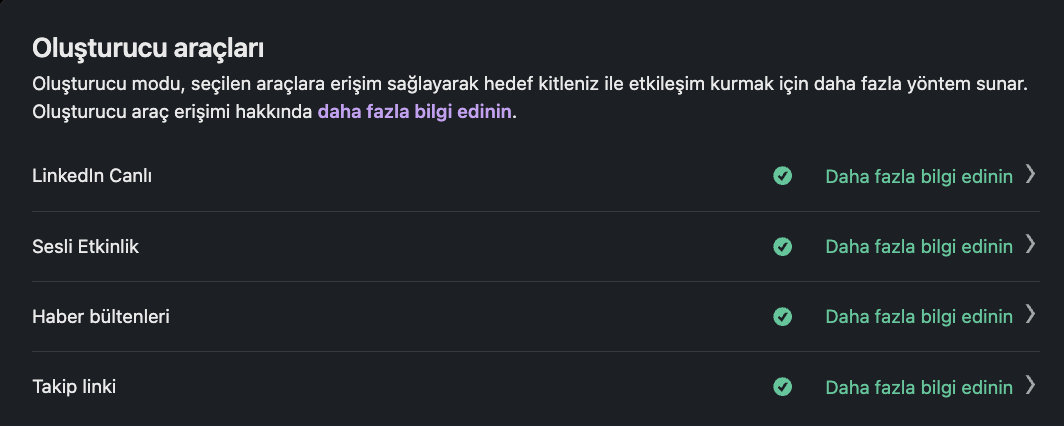Click the Oluşturucu modu description sentence
The width and height of the screenshot is (1064, 426).
[x=530, y=85]
